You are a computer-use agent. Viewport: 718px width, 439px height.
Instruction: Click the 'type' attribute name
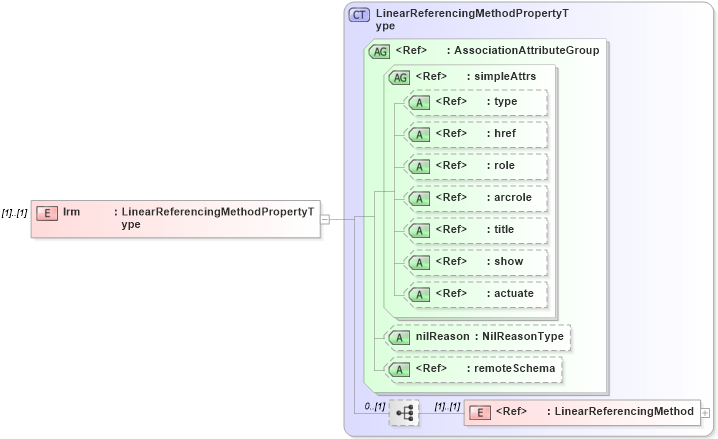pyautogui.click(x=506, y=102)
